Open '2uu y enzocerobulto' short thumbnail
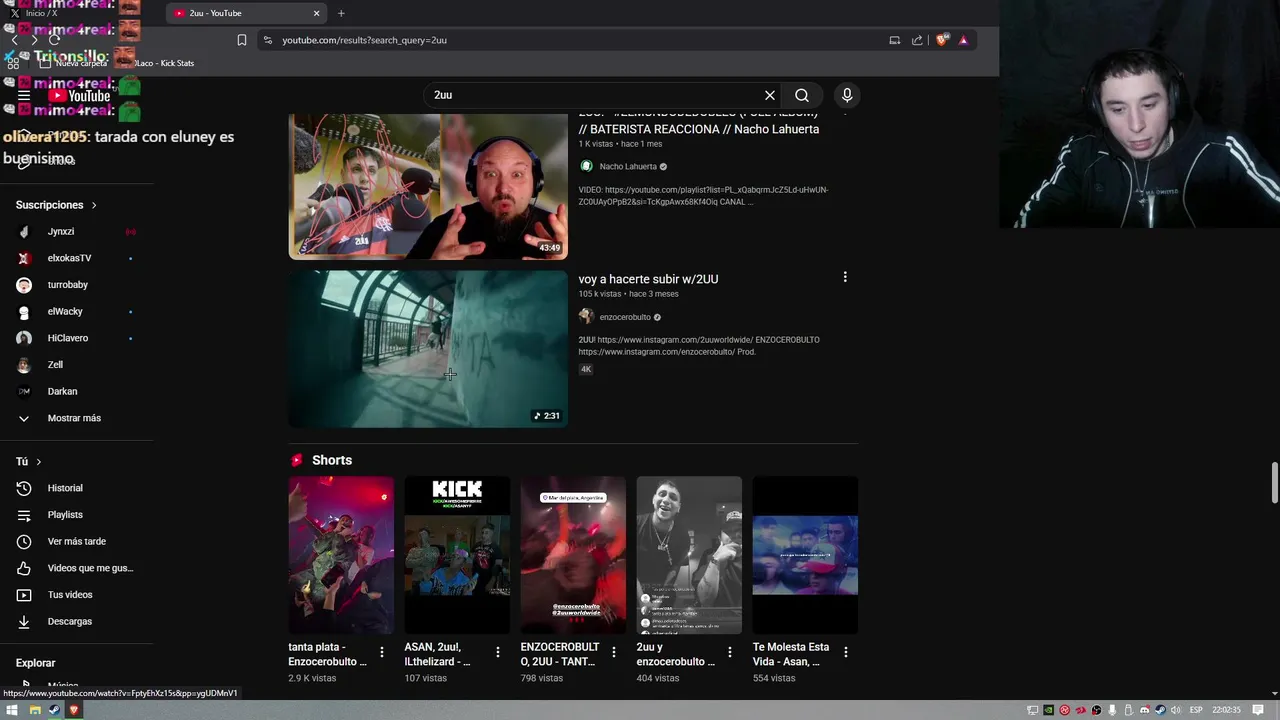 [x=689, y=555]
